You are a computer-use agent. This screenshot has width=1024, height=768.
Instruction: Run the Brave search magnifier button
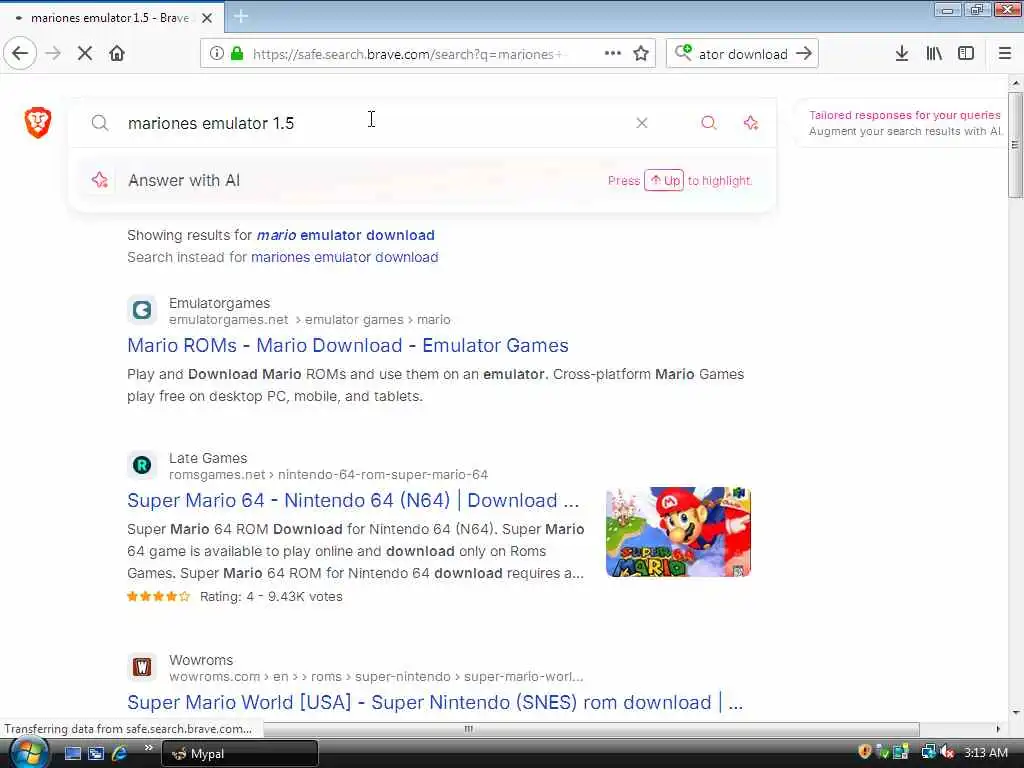pyautogui.click(x=709, y=123)
